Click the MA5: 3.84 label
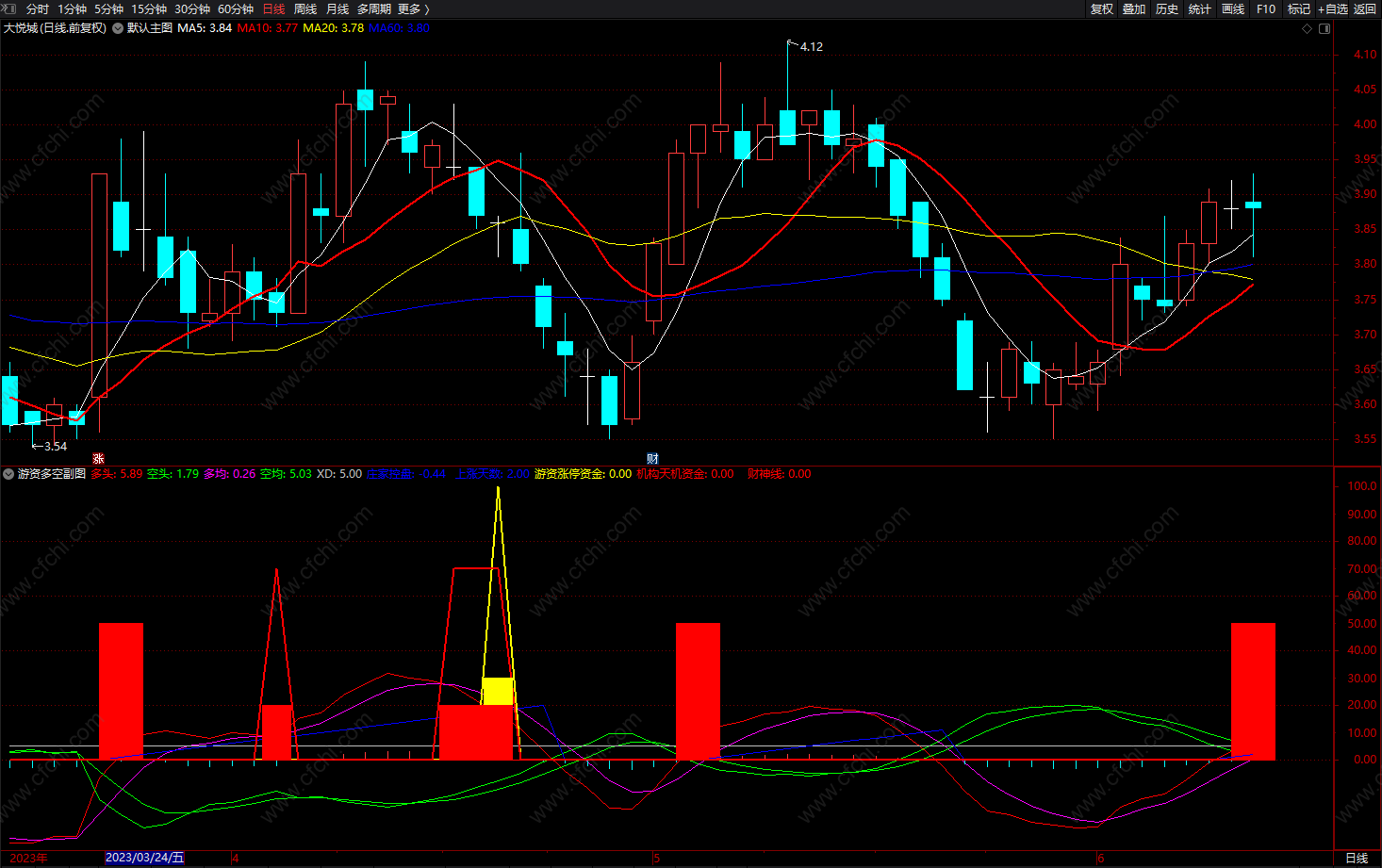Screen dimensions: 1382x868 tap(205, 28)
